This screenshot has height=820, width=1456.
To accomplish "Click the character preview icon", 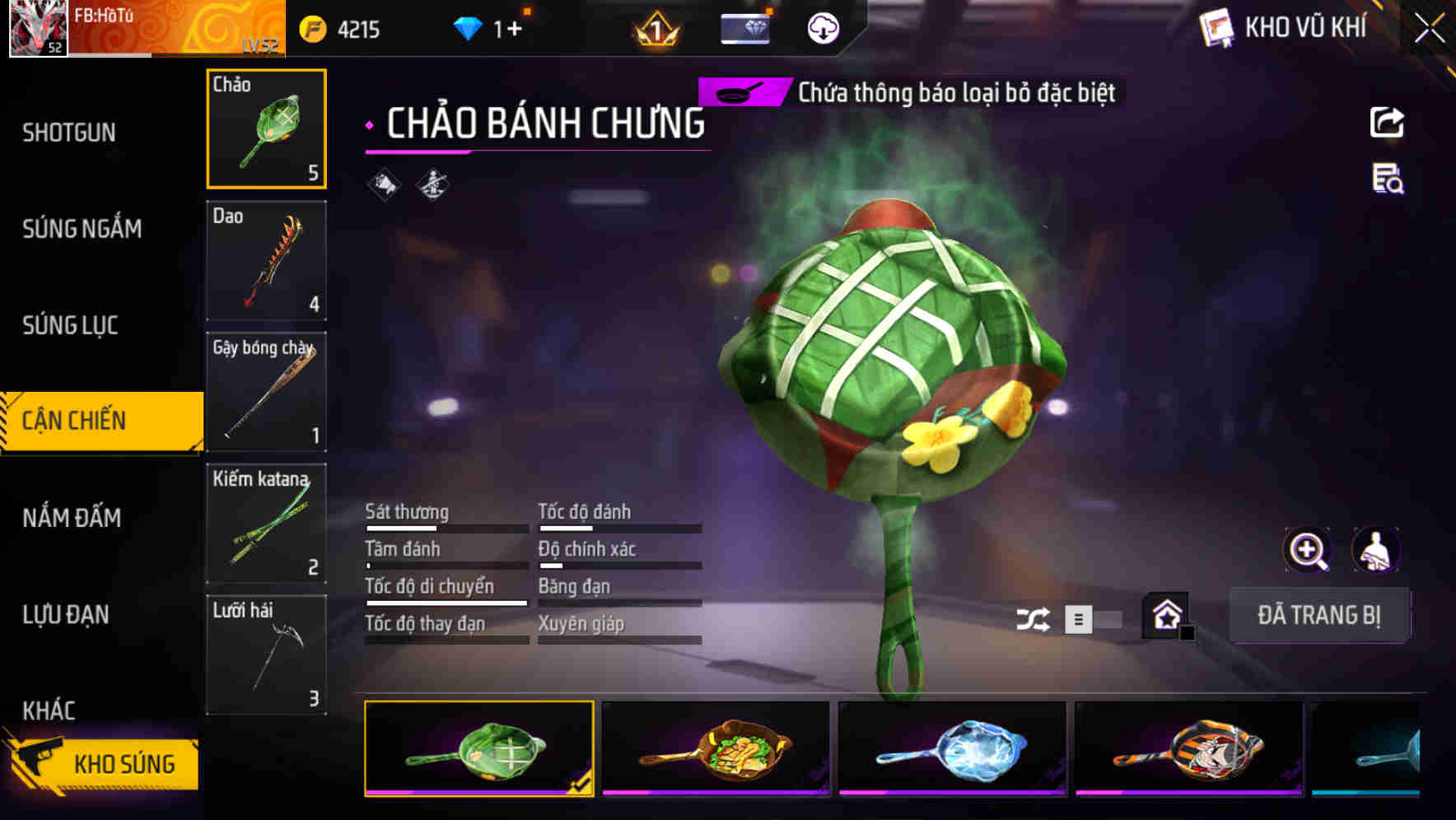I will coord(1375,550).
